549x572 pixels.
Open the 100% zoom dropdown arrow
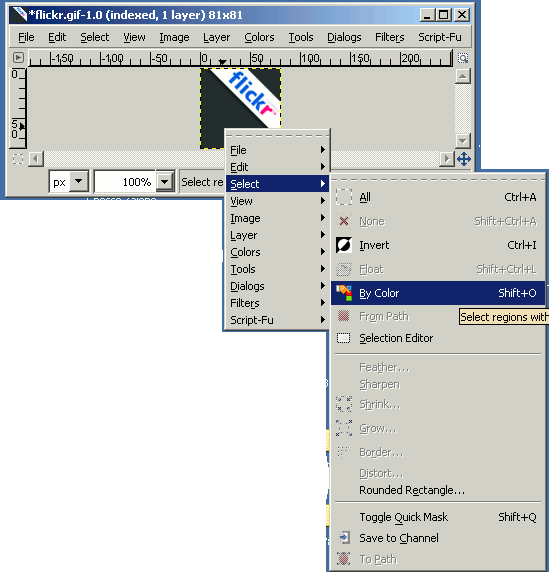point(165,181)
